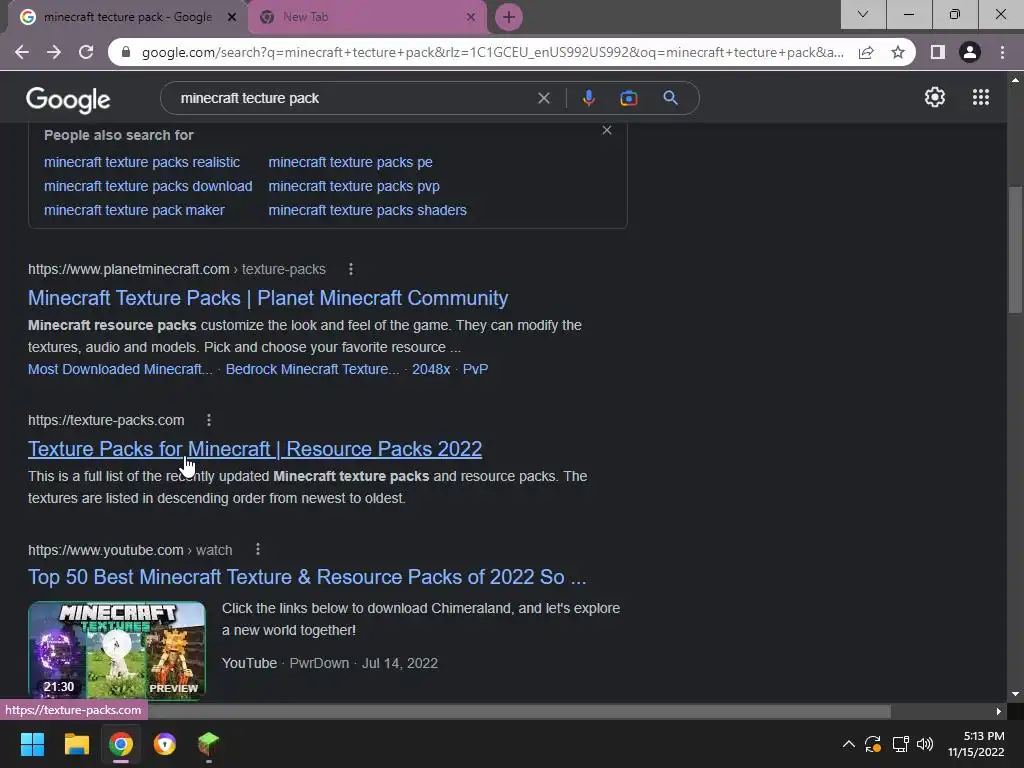Click the lock icon in address bar

point(126,52)
